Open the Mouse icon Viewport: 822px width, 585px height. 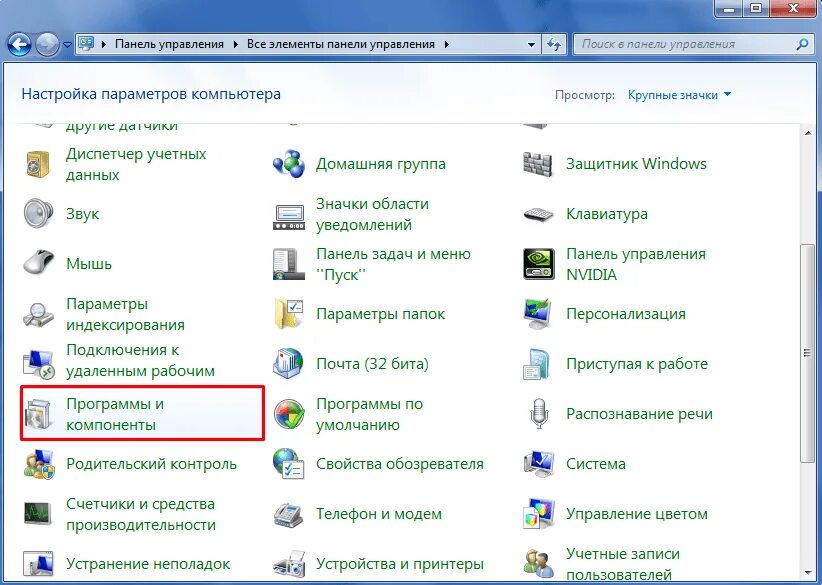(x=39, y=263)
